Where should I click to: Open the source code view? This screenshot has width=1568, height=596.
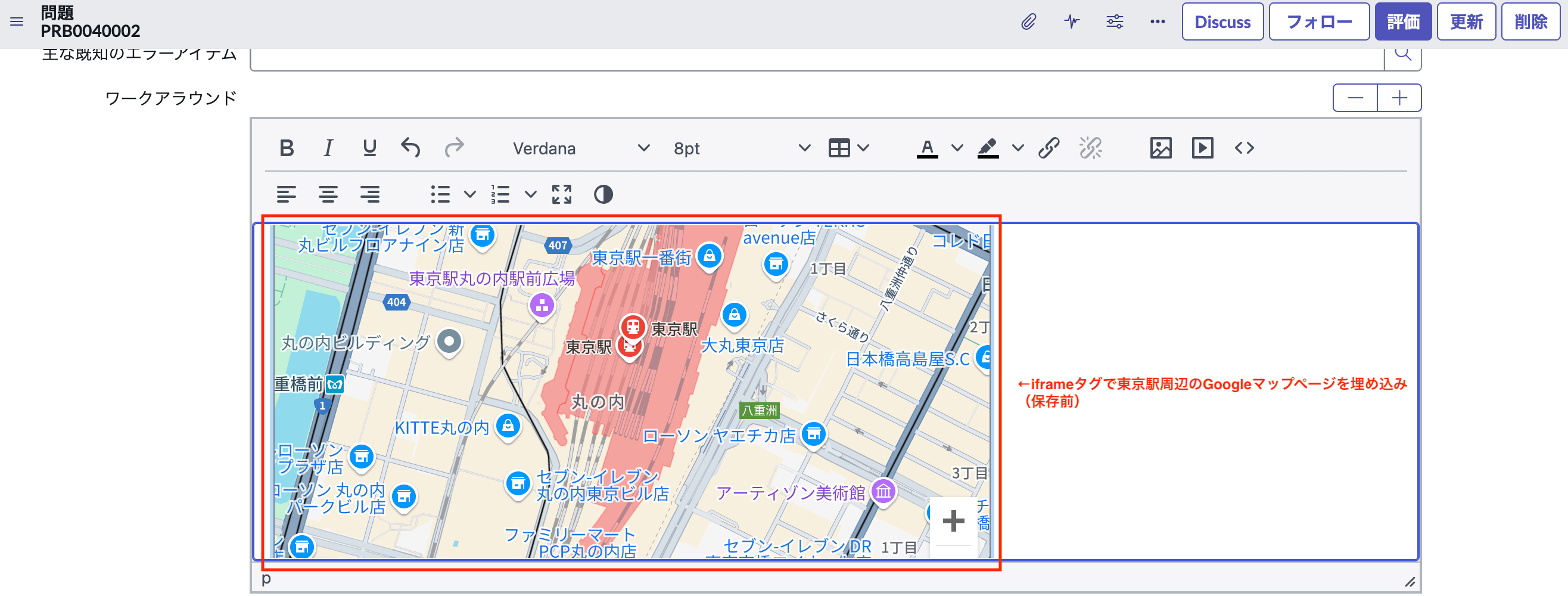(x=1244, y=147)
